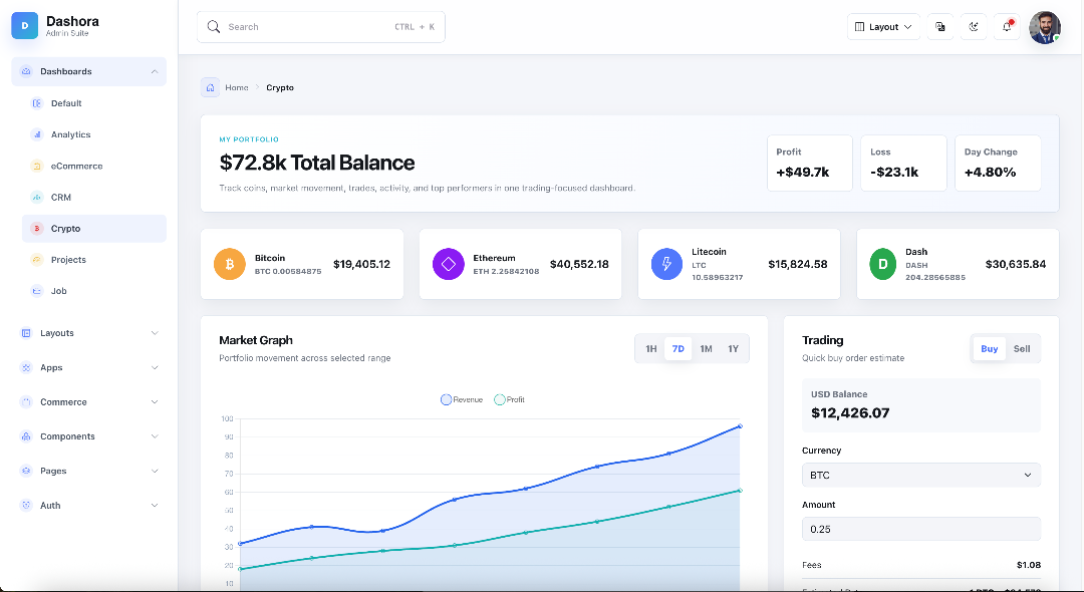
Task: Click the Crypto icon in sidebar
Action: [x=37, y=228]
